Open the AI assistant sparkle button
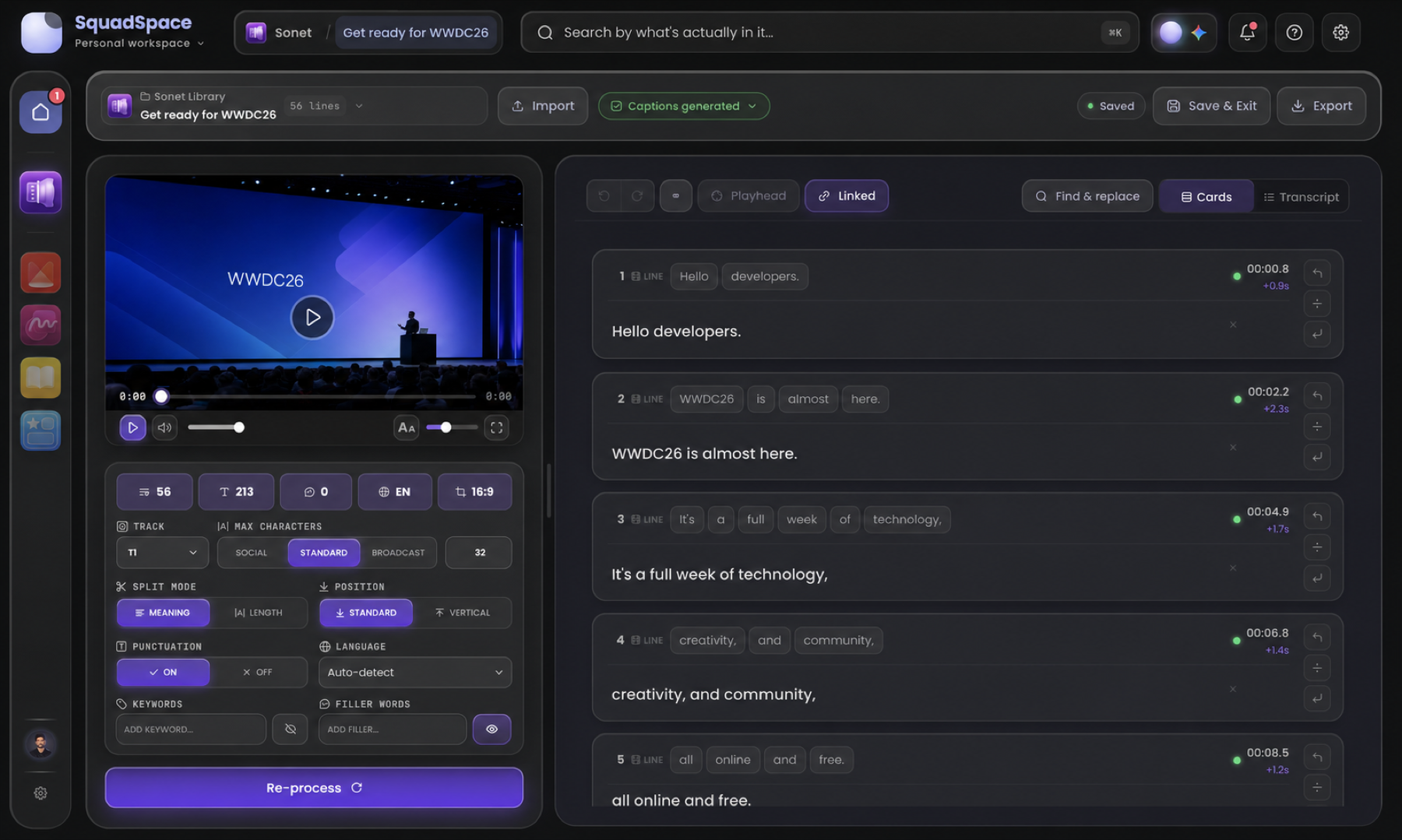The width and height of the screenshot is (1402, 840). tap(1184, 32)
